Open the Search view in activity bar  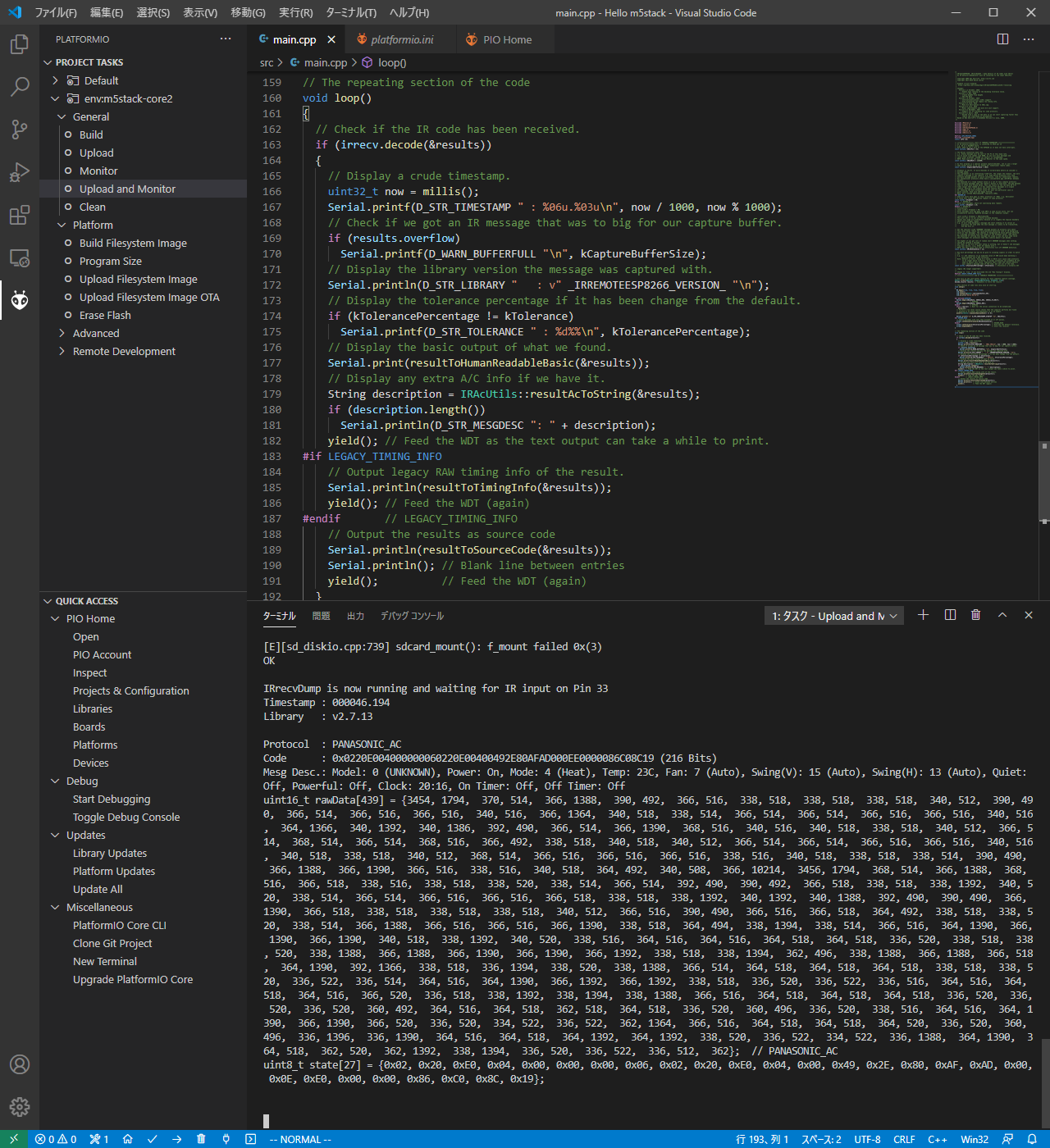[20, 86]
